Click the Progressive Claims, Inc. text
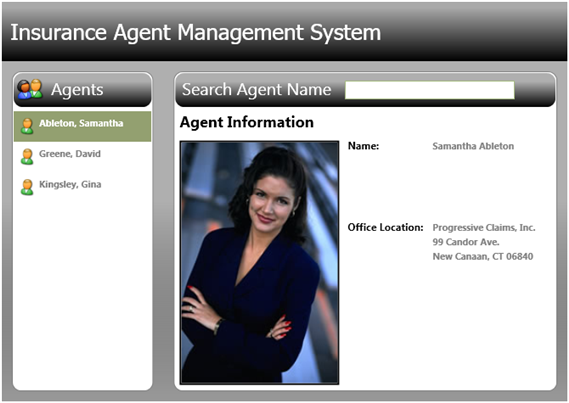This screenshot has height=403, width=569. (x=484, y=227)
